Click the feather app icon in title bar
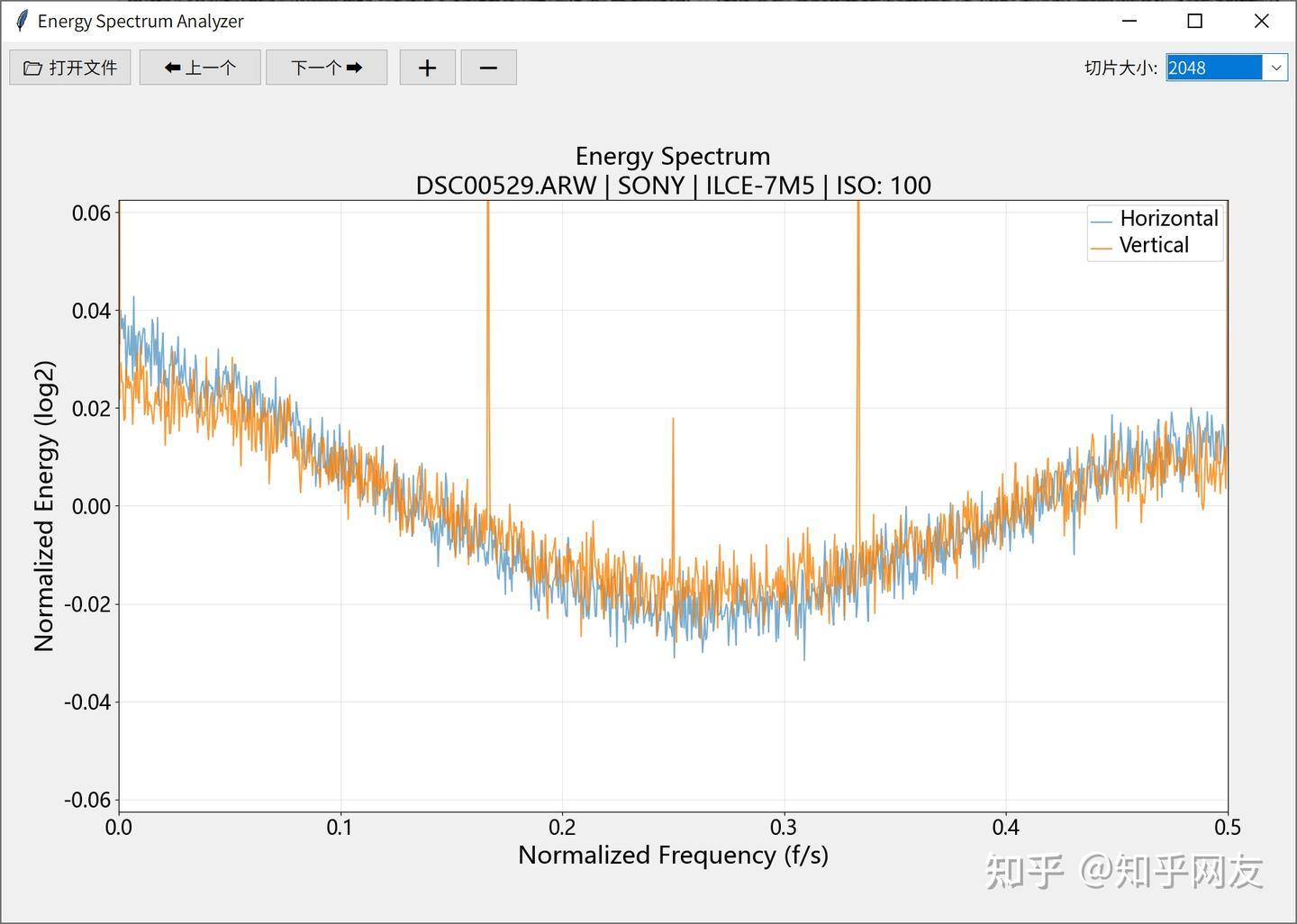The height and width of the screenshot is (924, 1297). (22, 21)
